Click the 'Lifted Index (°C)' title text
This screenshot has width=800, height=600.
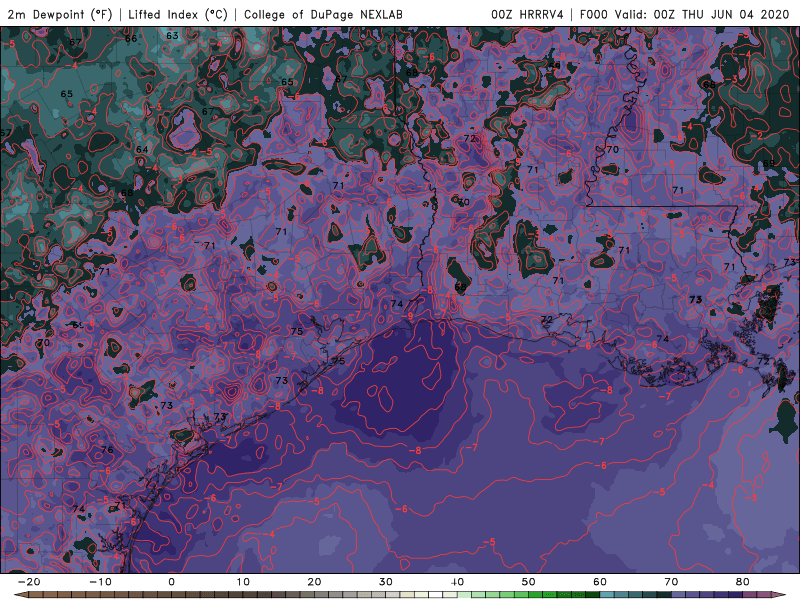[178, 14]
